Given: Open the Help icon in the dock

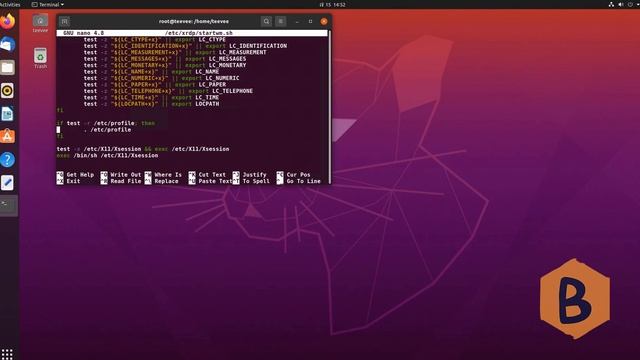Looking at the screenshot, I should coord(7,160).
